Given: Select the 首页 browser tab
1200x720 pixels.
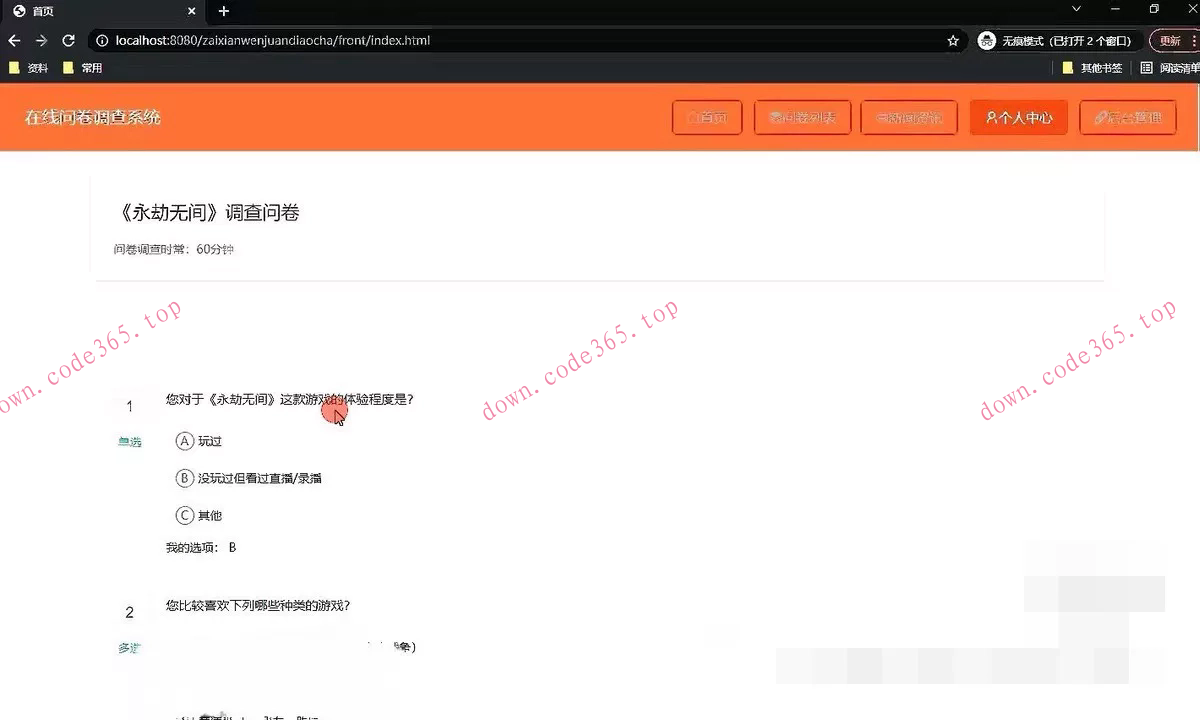Looking at the screenshot, I should click(103, 11).
